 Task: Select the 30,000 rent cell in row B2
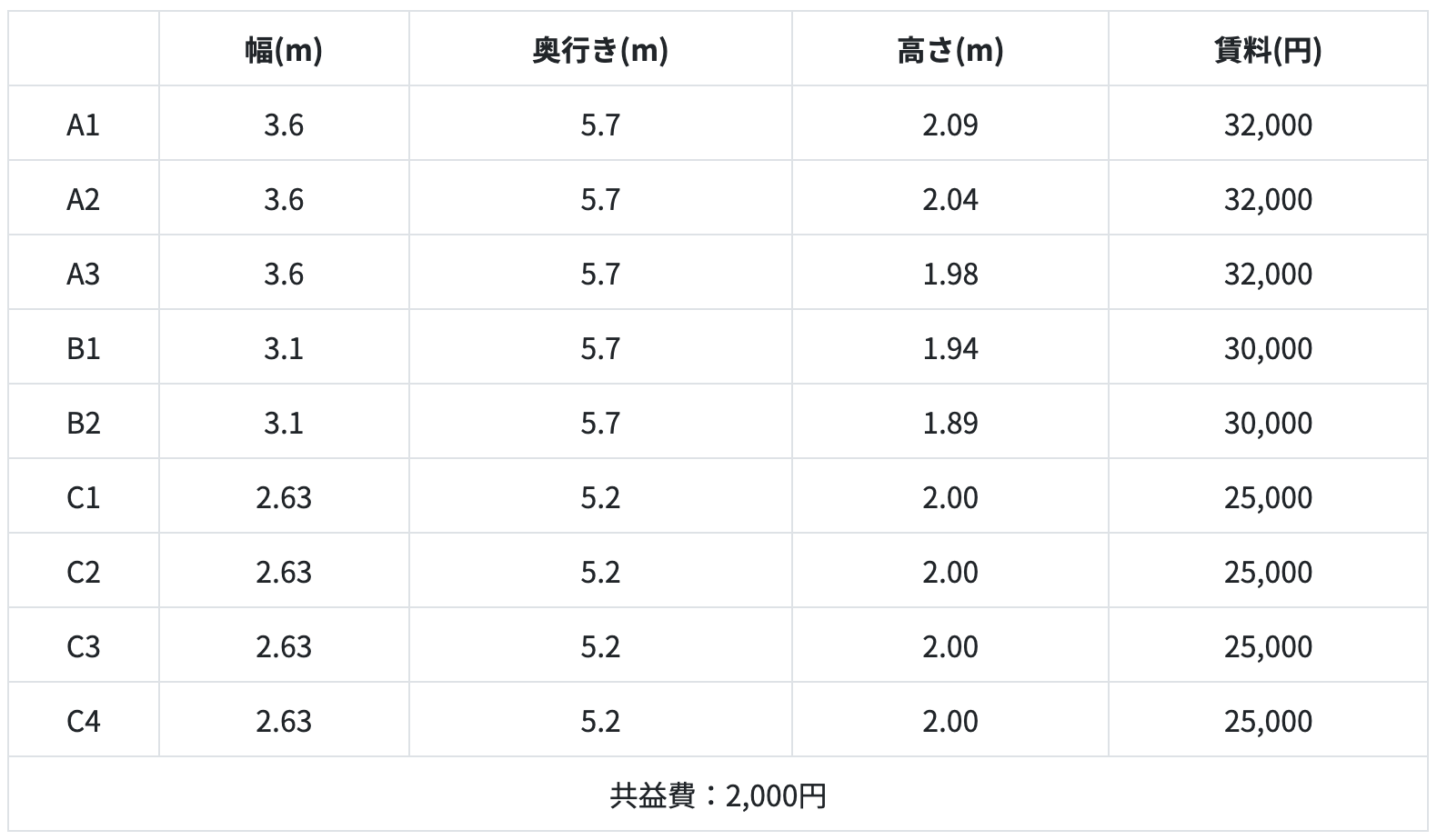(x=1268, y=423)
